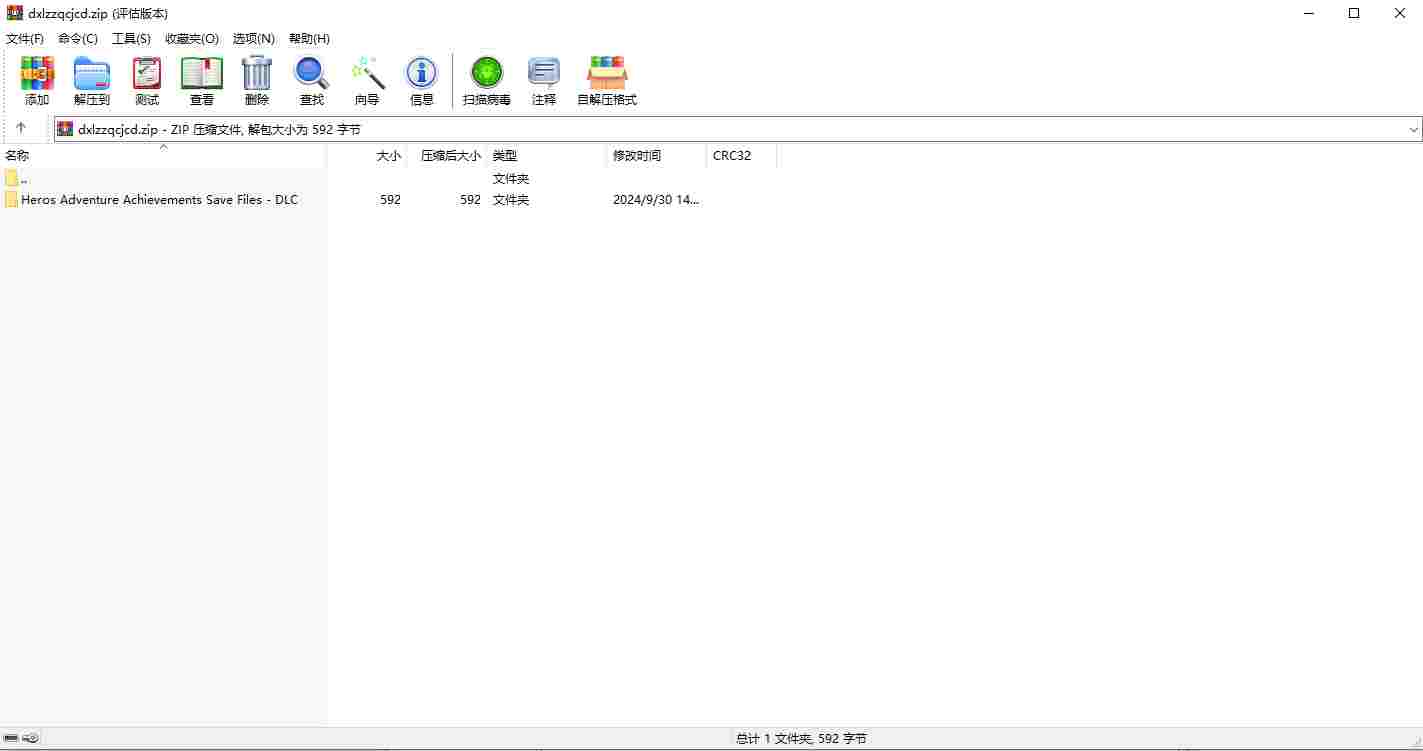Open the 收藏夹(O) menu
The height and width of the screenshot is (751, 1423).
click(x=192, y=38)
